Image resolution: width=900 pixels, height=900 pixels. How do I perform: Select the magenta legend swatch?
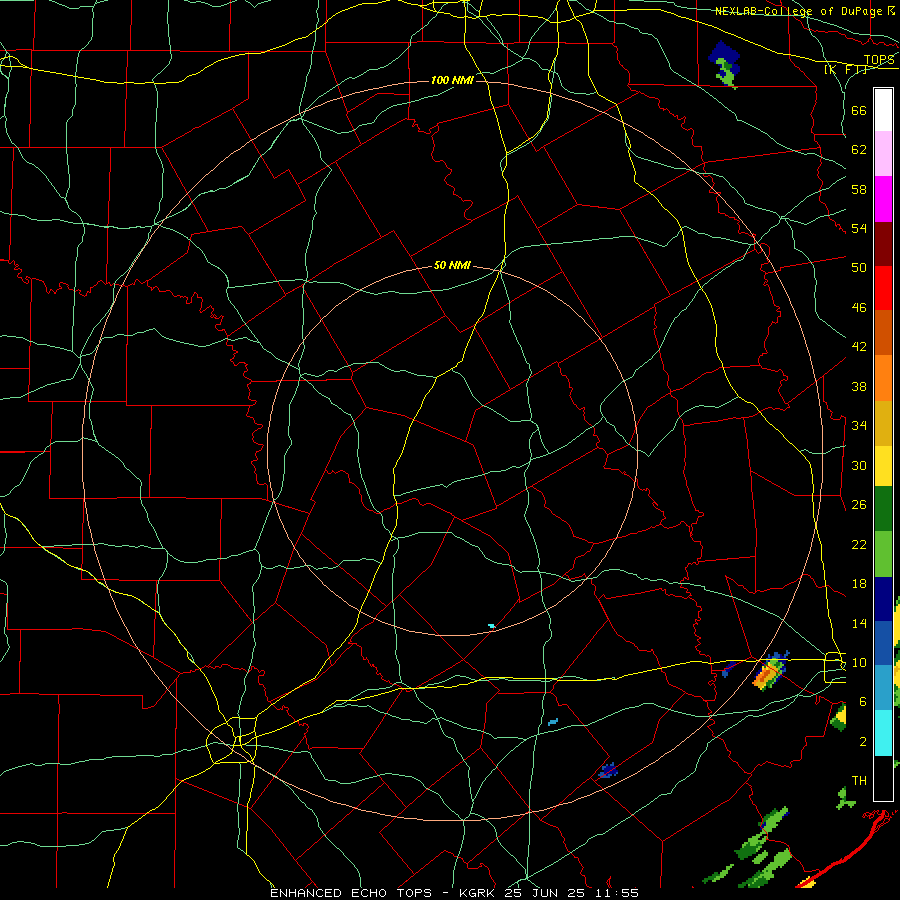(x=883, y=199)
